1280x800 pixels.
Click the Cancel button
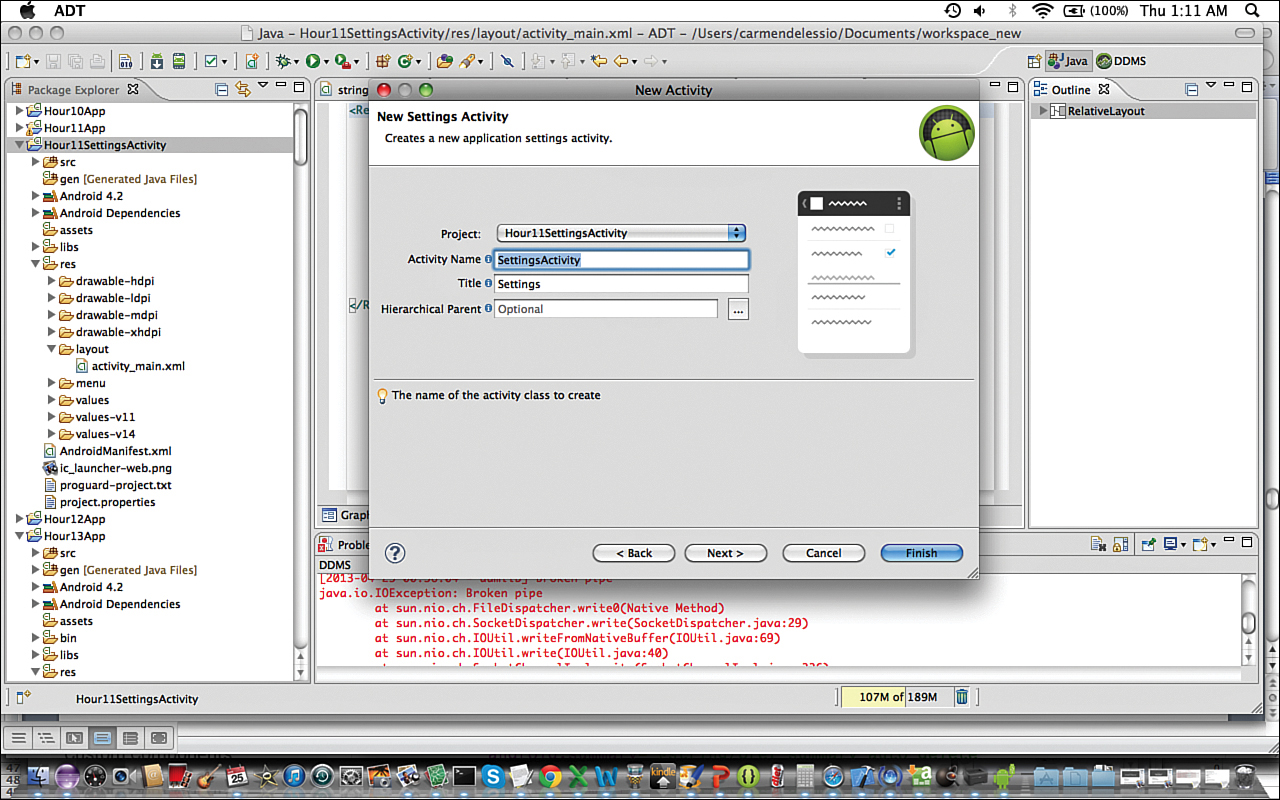pyautogui.click(x=823, y=553)
